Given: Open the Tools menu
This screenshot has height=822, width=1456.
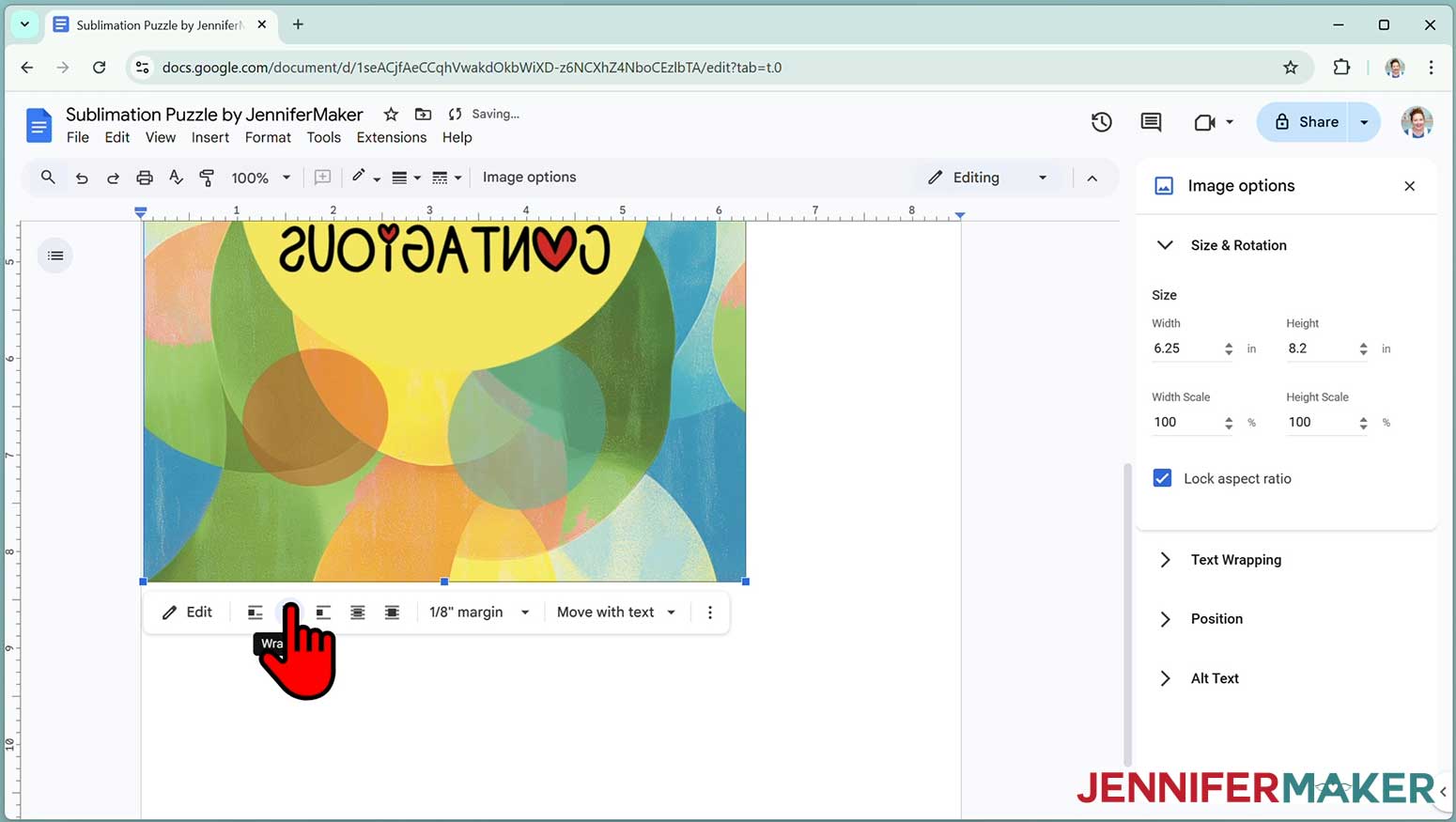Looking at the screenshot, I should 324,137.
